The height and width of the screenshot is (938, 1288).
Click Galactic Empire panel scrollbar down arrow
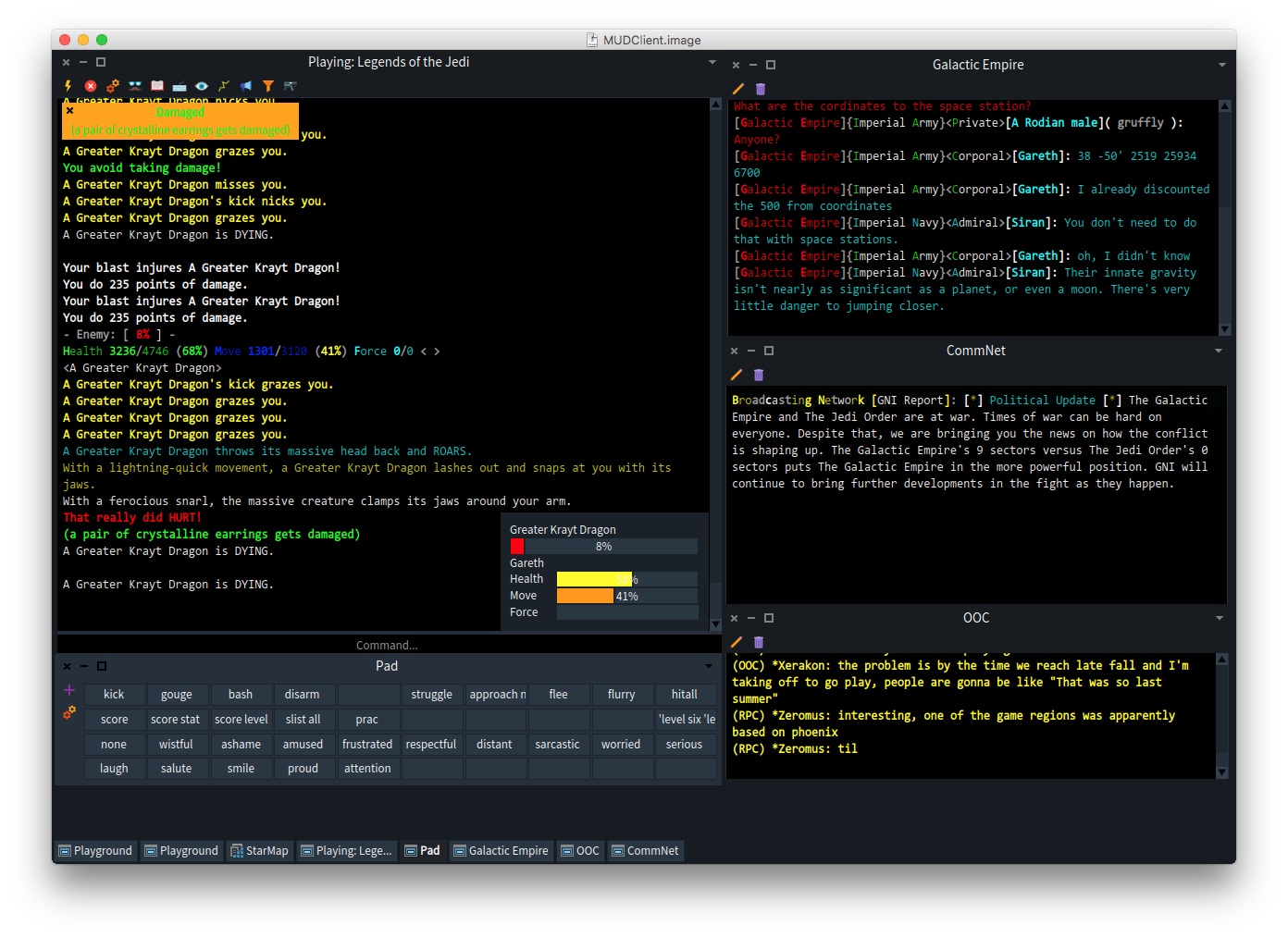1225,329
